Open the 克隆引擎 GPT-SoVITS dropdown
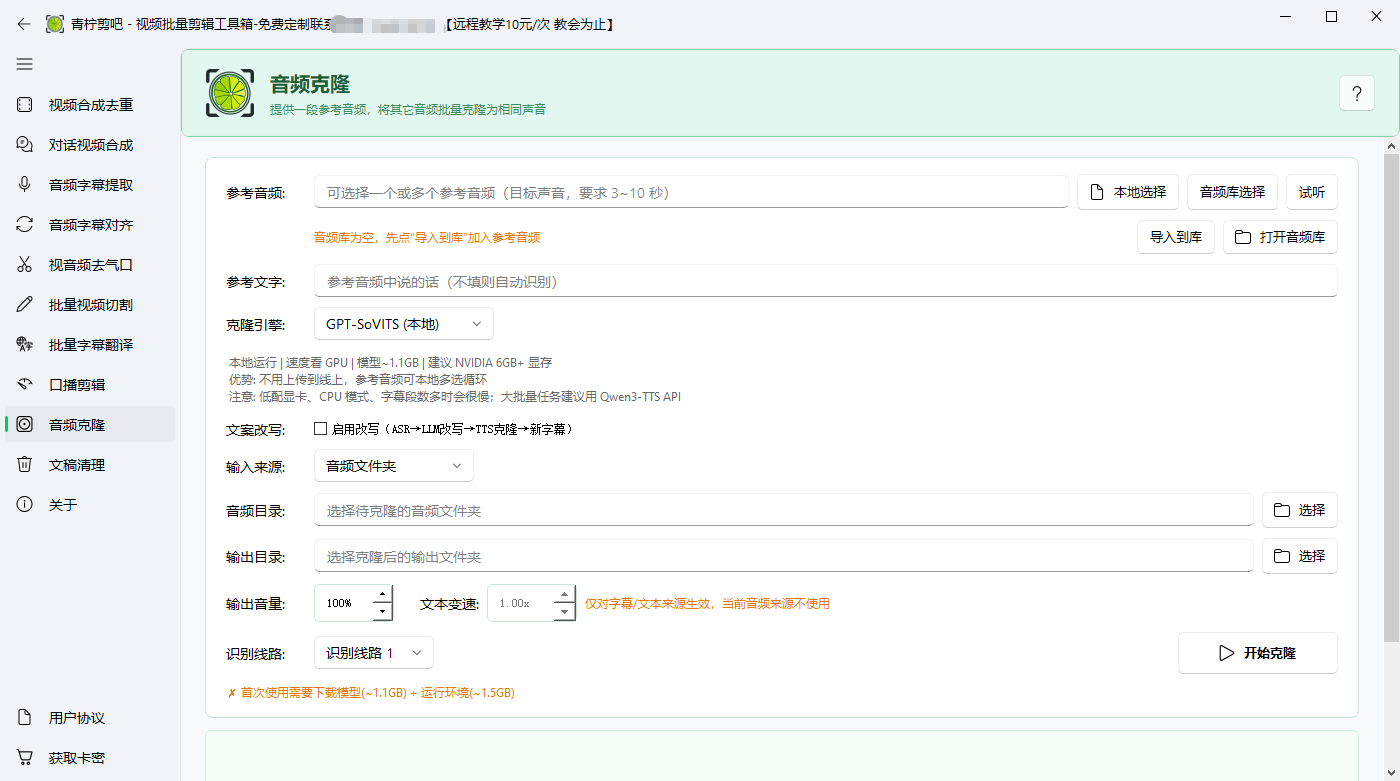This screenshot has width=1400, height=781. (403, 324)
